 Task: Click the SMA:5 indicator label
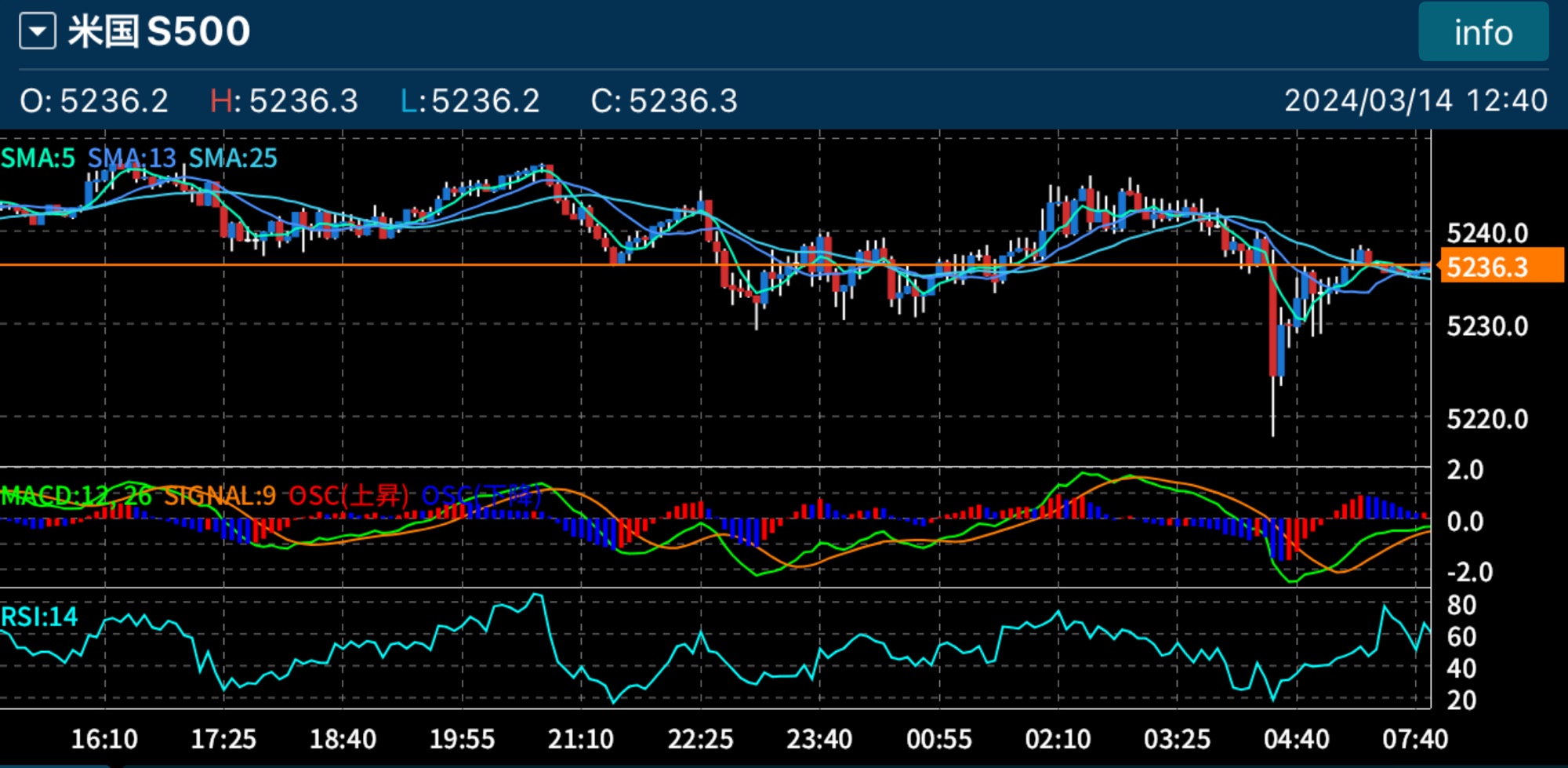point(38,158)
